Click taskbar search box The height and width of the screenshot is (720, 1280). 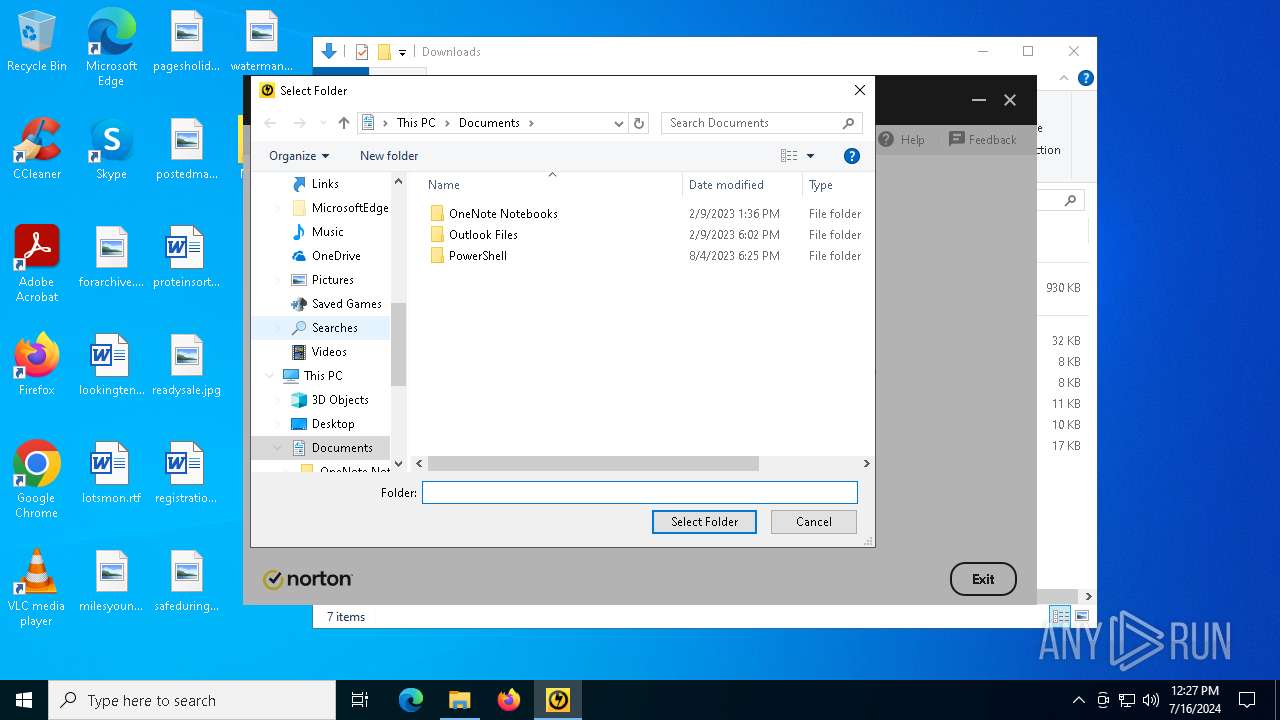point(192,700)
